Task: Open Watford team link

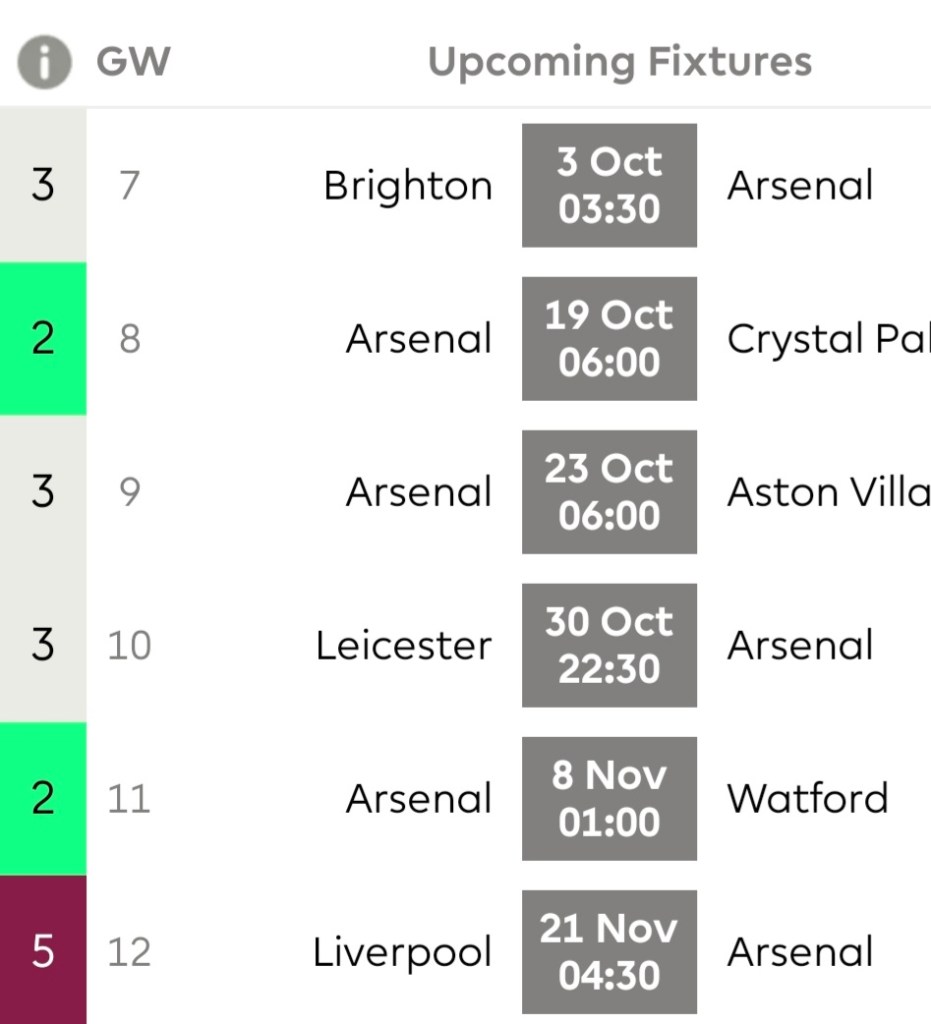Action: (x=807, y=798)
